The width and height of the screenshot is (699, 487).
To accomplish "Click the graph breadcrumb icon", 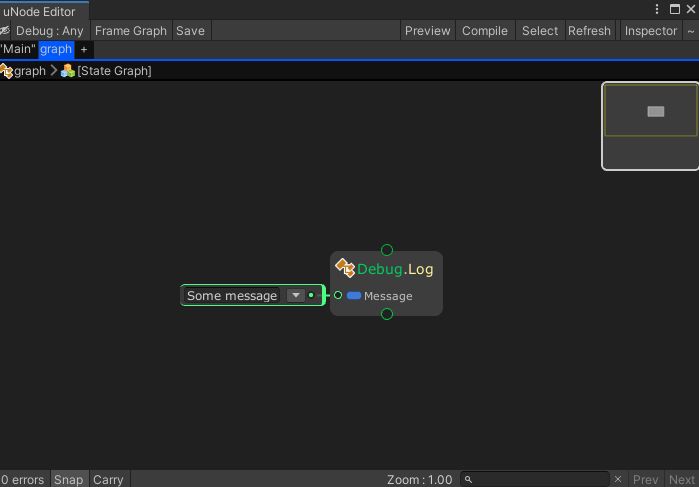I will (6, 71).
